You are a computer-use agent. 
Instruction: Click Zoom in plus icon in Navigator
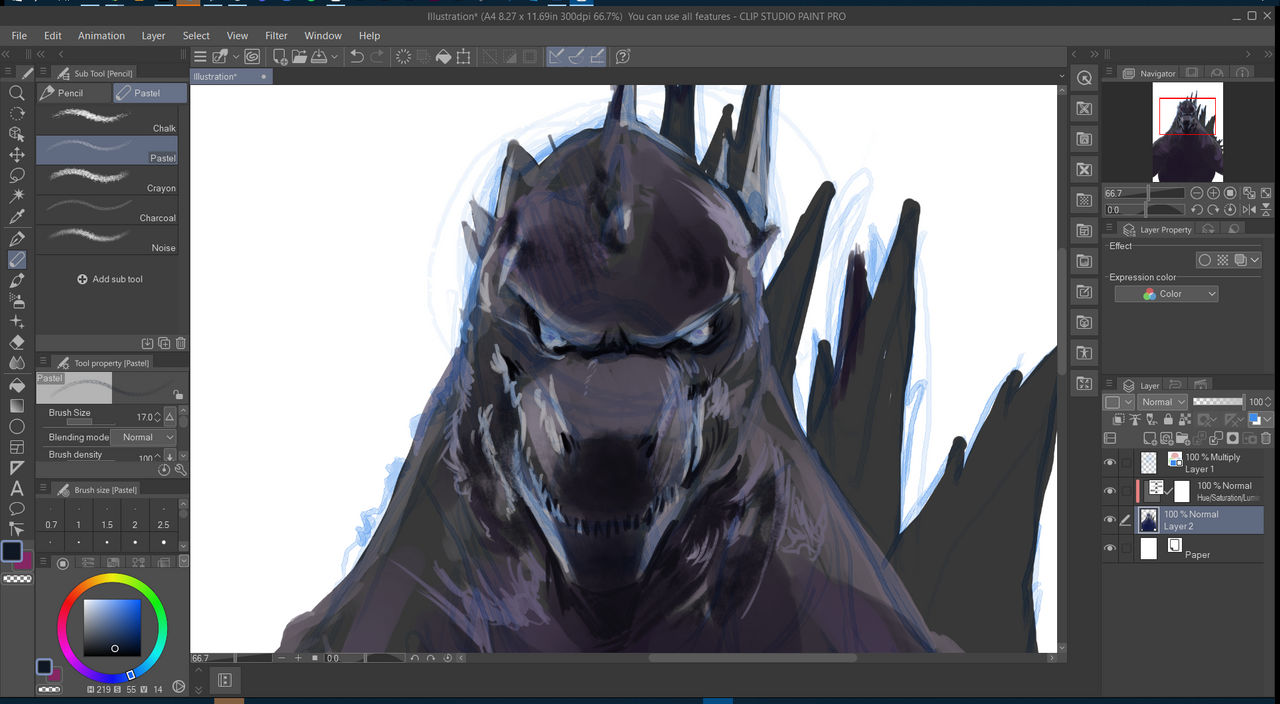(1213, 193)
